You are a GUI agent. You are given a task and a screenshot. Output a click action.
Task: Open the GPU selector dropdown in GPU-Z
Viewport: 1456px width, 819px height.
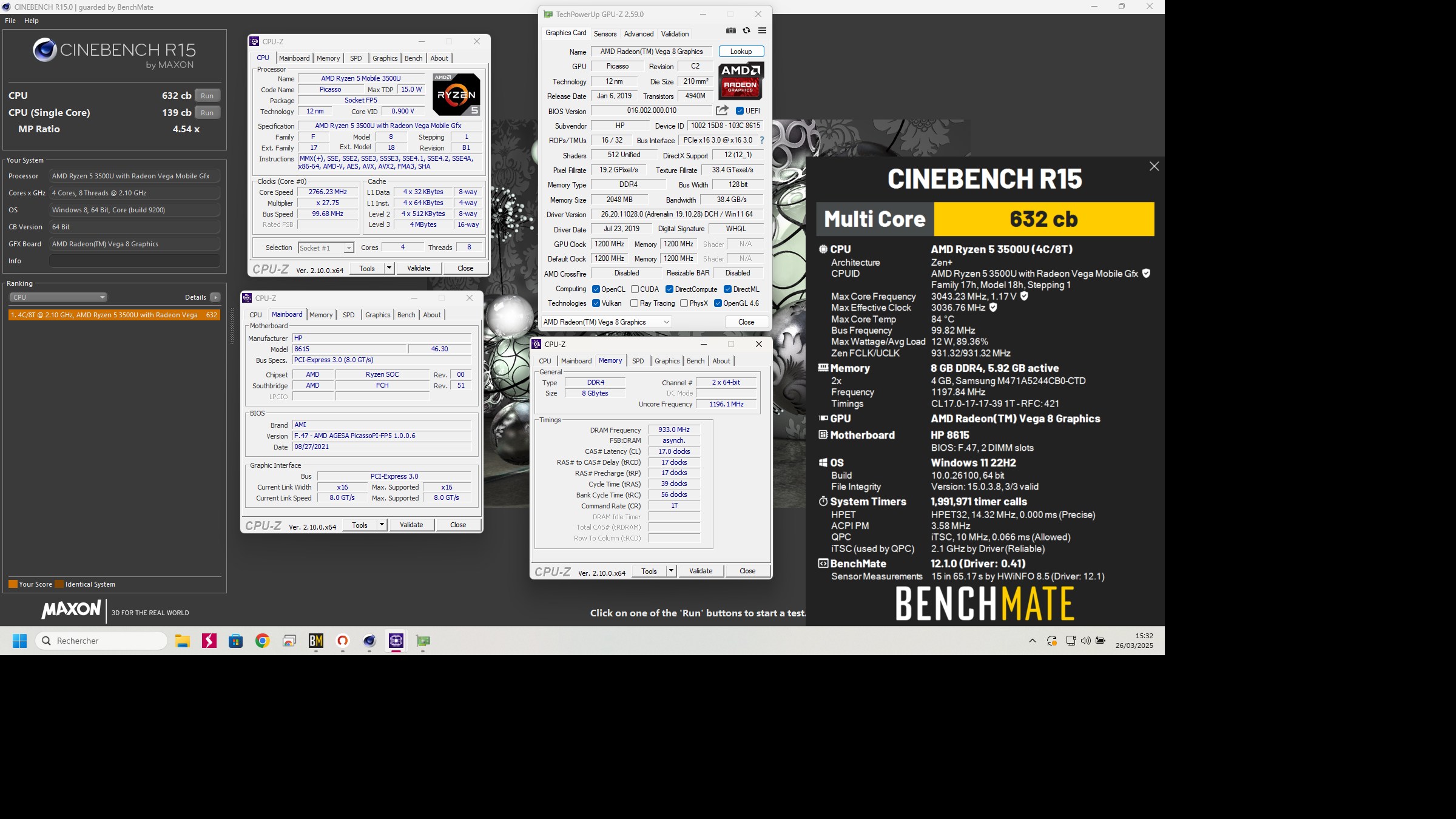tap(606, 322)
